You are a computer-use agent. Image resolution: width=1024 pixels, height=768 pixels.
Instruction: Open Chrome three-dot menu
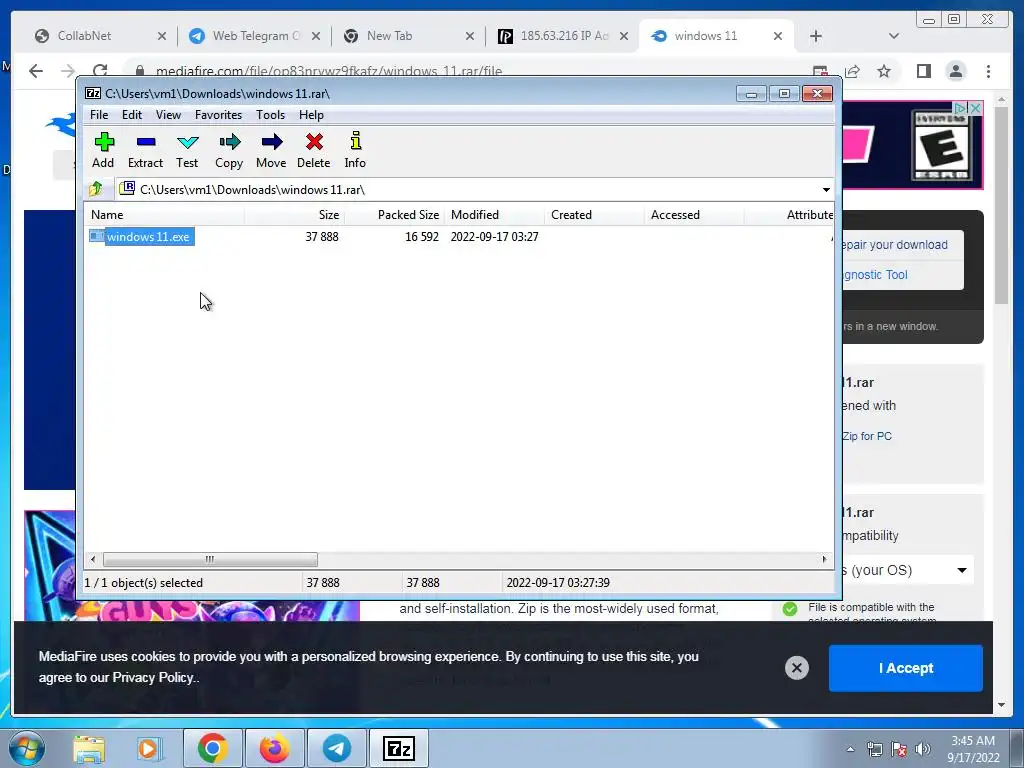click(x=989, y=71)
